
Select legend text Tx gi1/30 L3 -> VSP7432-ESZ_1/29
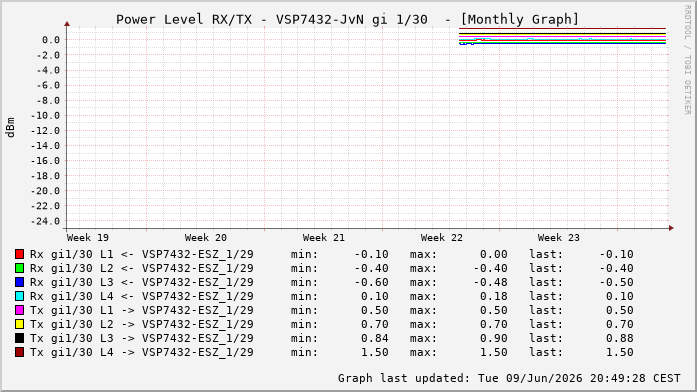pos(142,338)
